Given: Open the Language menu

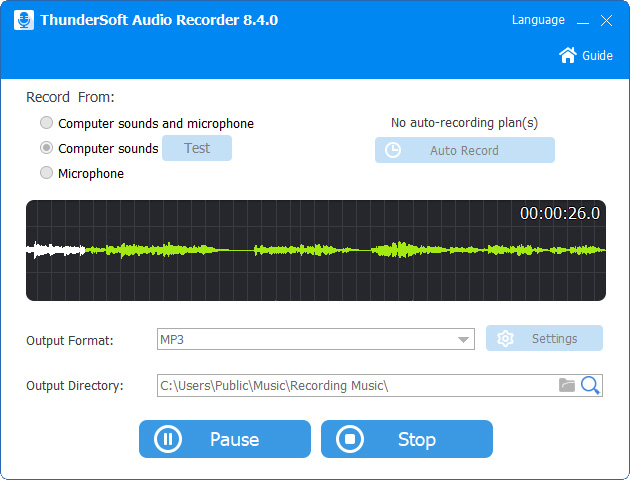Looking at the screenshot, I should click(x=538, y=20).
